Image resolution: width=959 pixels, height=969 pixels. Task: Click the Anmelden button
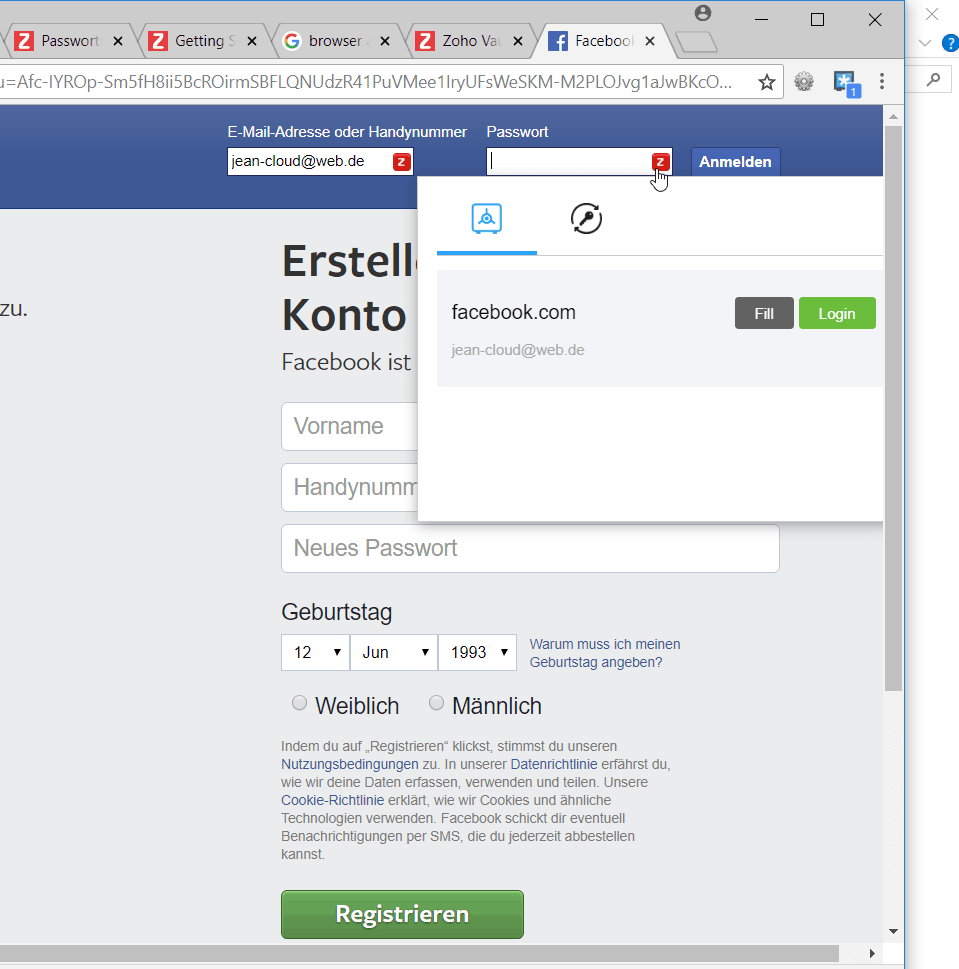tap(735, 162)
